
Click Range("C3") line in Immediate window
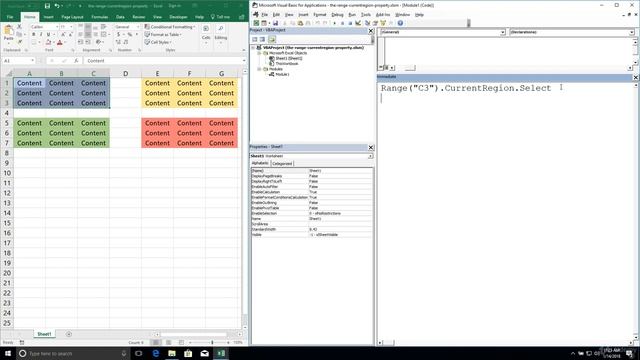(x=466, y=88)
